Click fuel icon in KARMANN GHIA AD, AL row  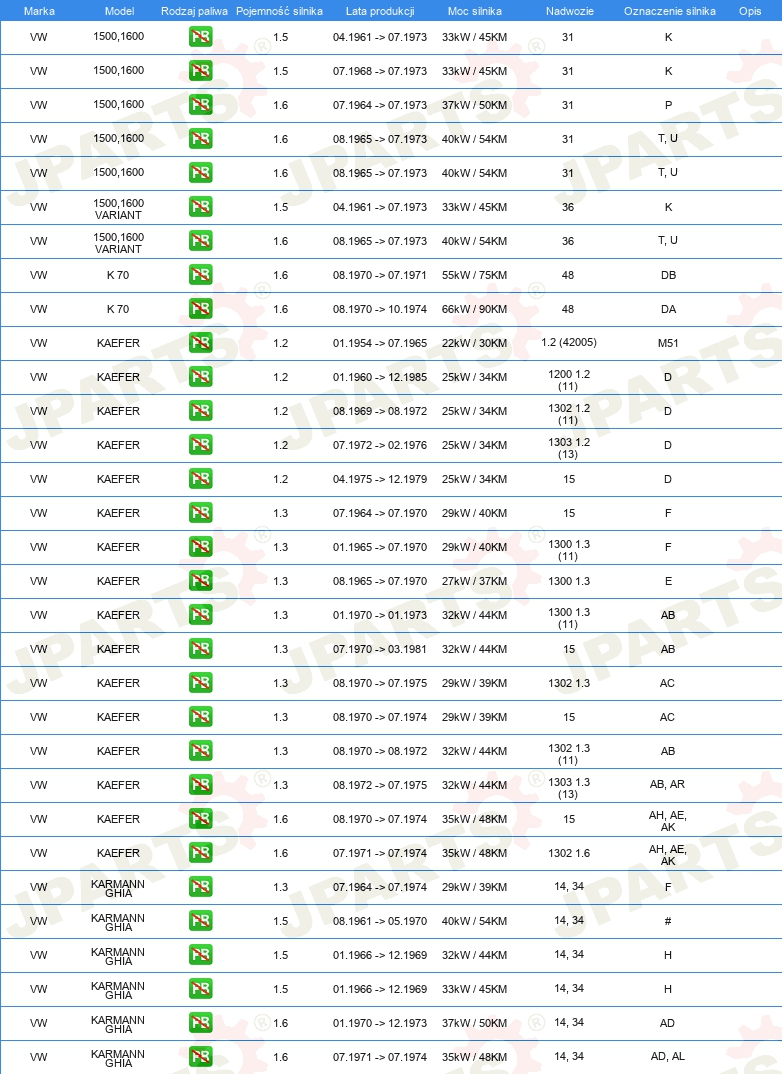(x=201, y=1056)
